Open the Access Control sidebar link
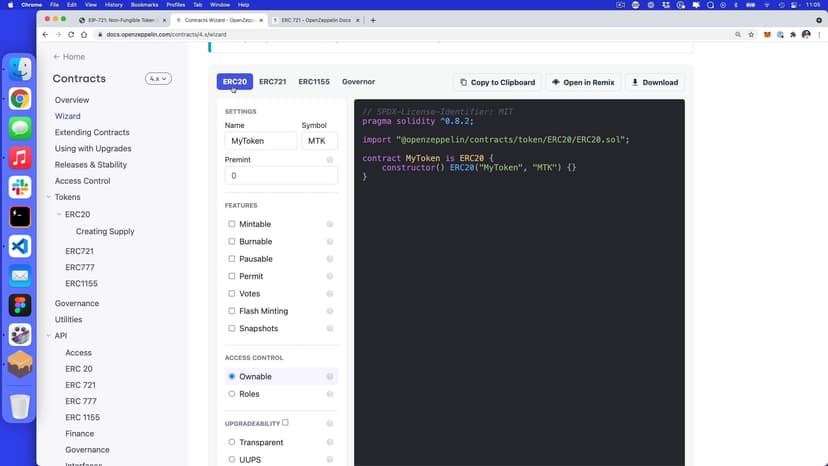Image resolution: width=828 pixels, height=466 pixels. (82, 181)
